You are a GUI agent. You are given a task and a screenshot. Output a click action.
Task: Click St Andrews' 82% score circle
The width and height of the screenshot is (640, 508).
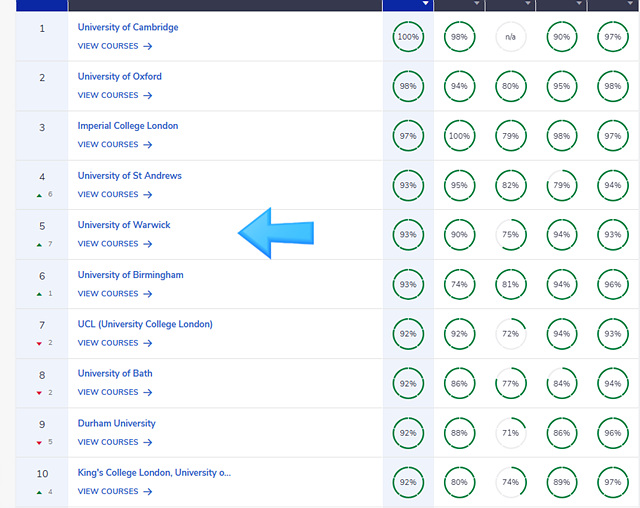(x=511, y=185)
